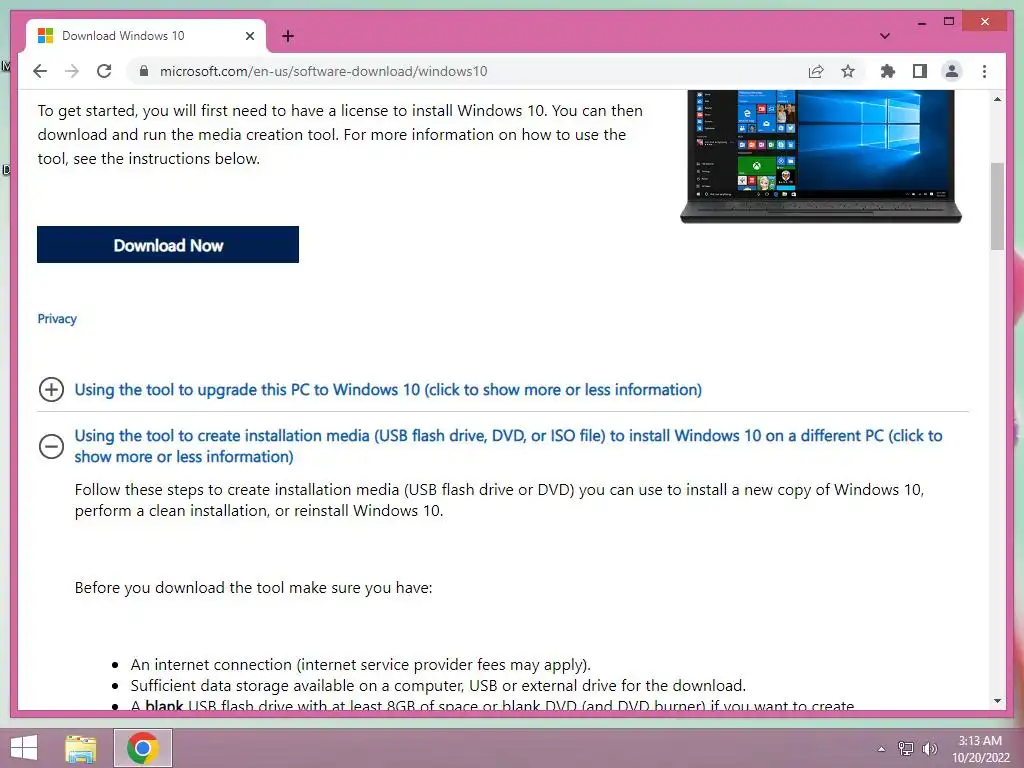Open Chrome's three-dot menu

coord(984,71)
